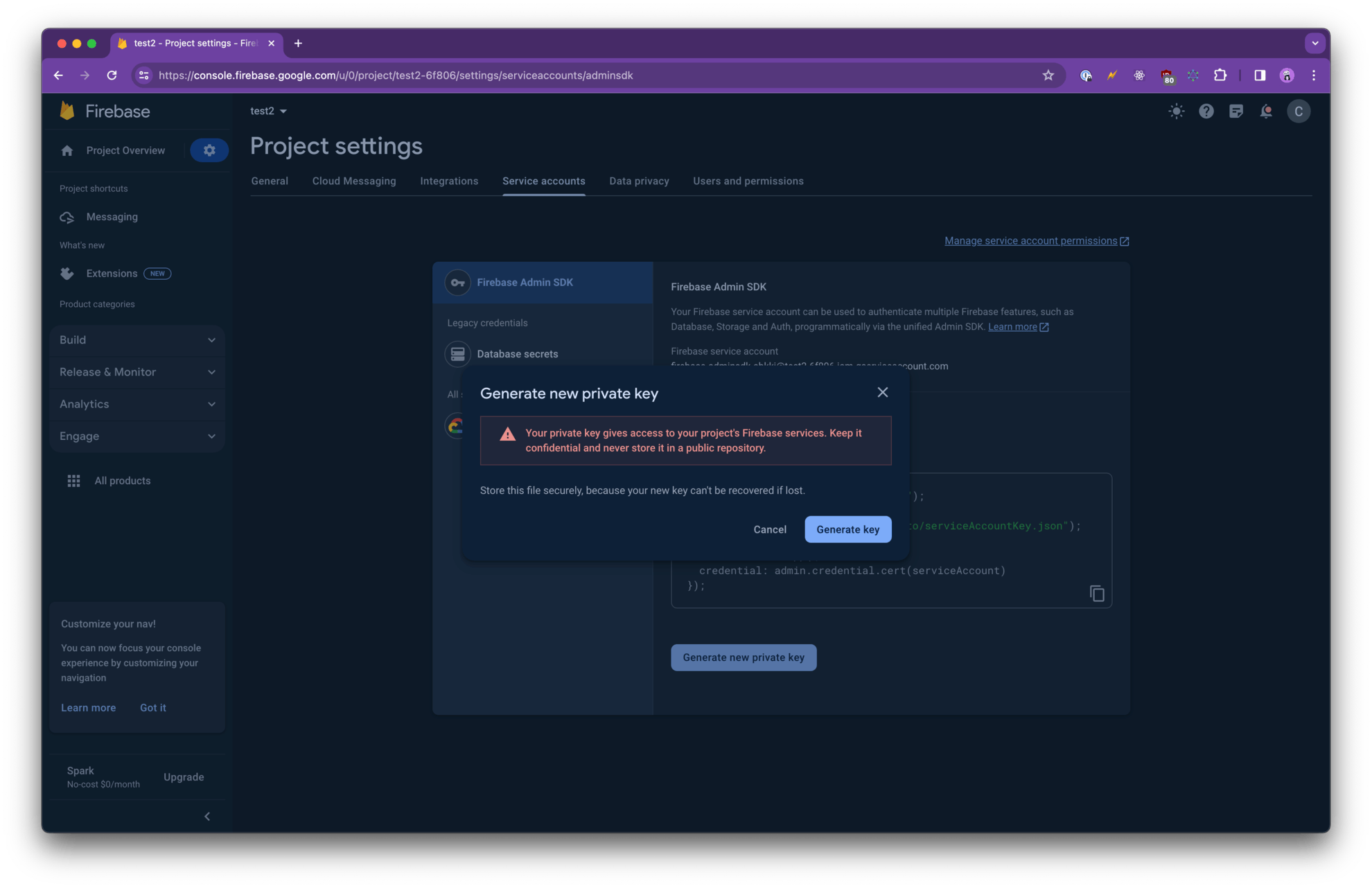Image resolution: width=1372 pixels, height=888 pixels.
Task: Switch to the Cloud Messaging tab
Action: point(354,181)
